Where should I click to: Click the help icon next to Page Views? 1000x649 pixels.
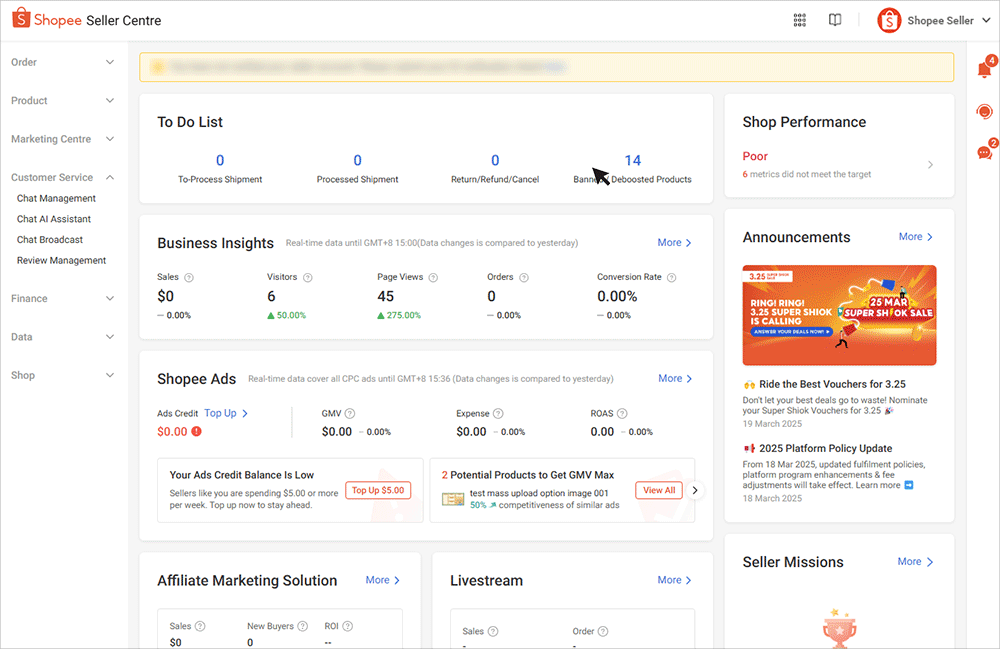(x=433, y=277)
